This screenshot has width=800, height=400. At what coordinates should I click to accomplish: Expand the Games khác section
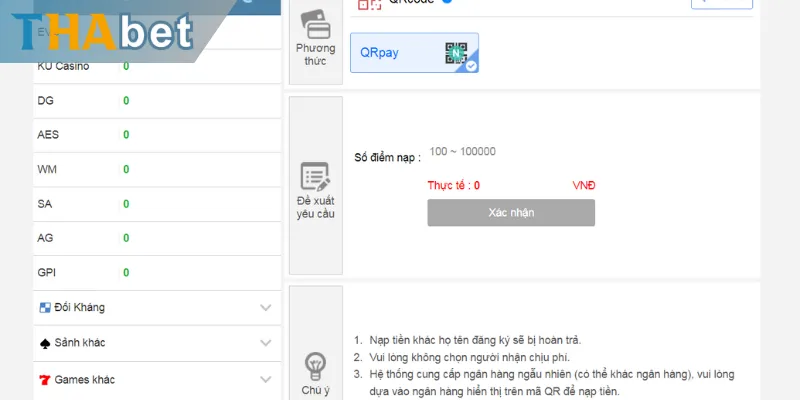265,379
